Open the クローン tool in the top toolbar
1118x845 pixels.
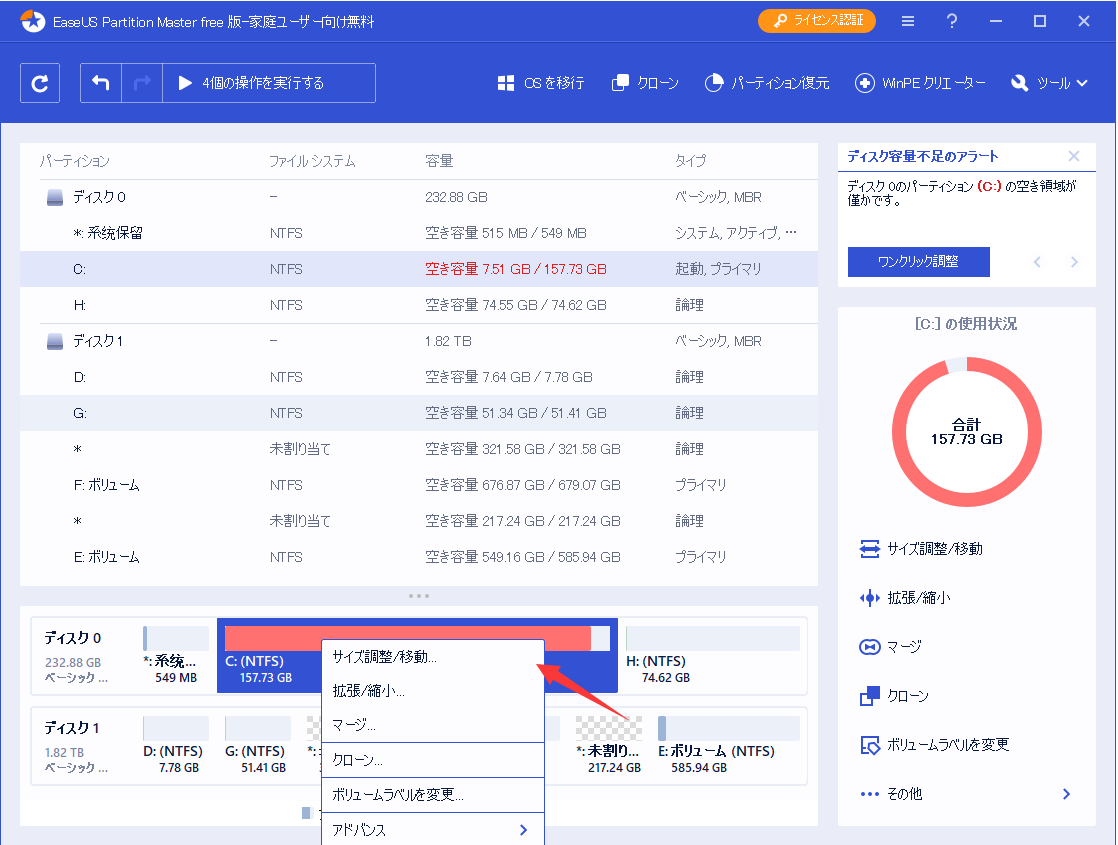click(x=645, y=83)
